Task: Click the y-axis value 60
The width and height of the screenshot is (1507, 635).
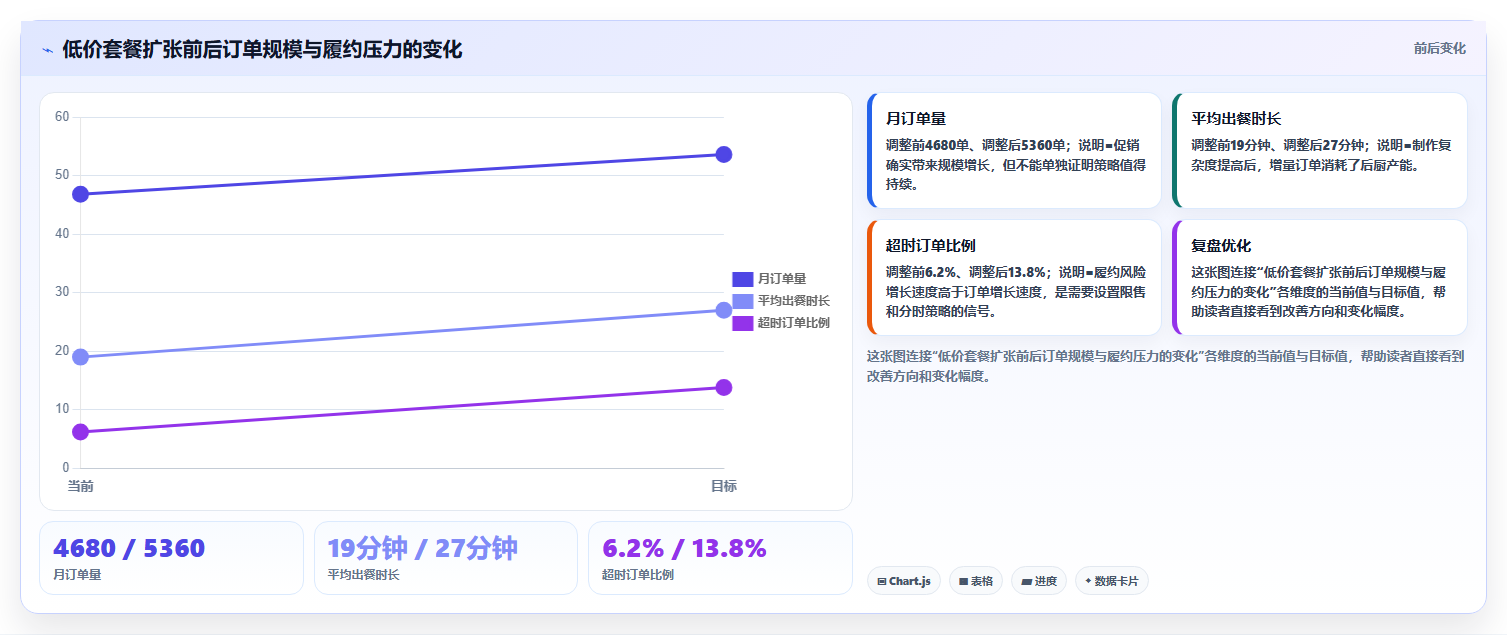Action: click(62, 117)
